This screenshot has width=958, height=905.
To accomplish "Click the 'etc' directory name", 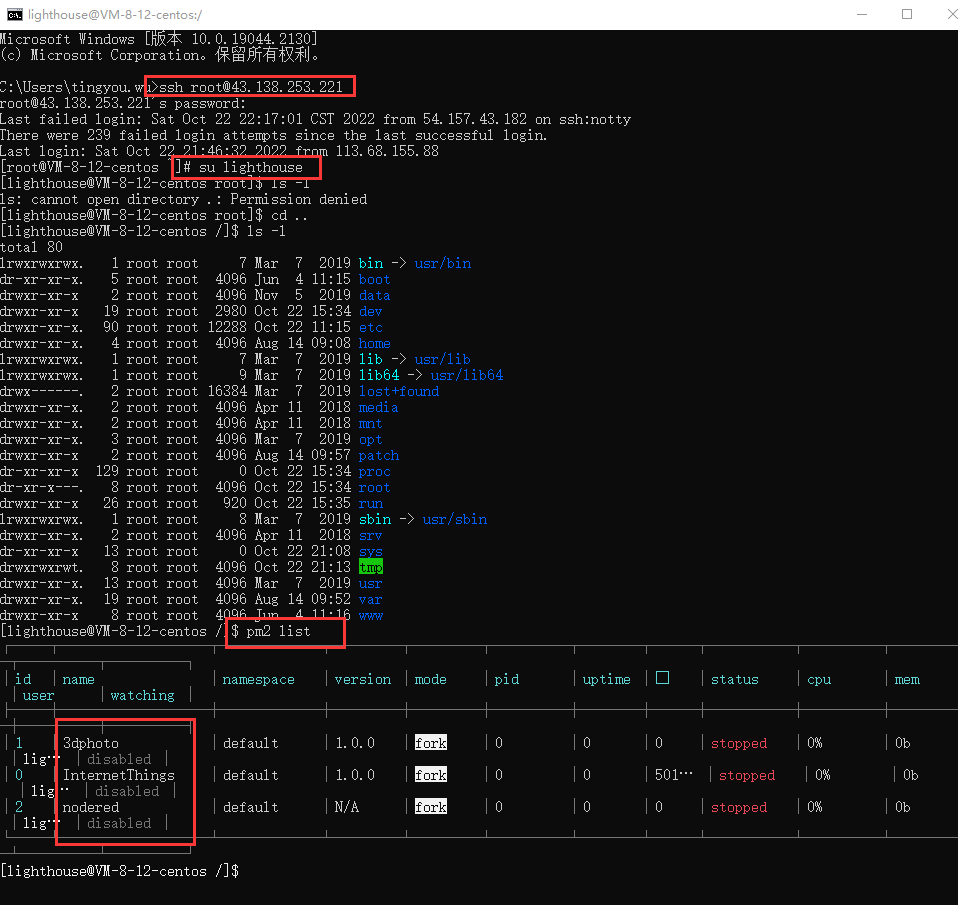I will point(371,328).
